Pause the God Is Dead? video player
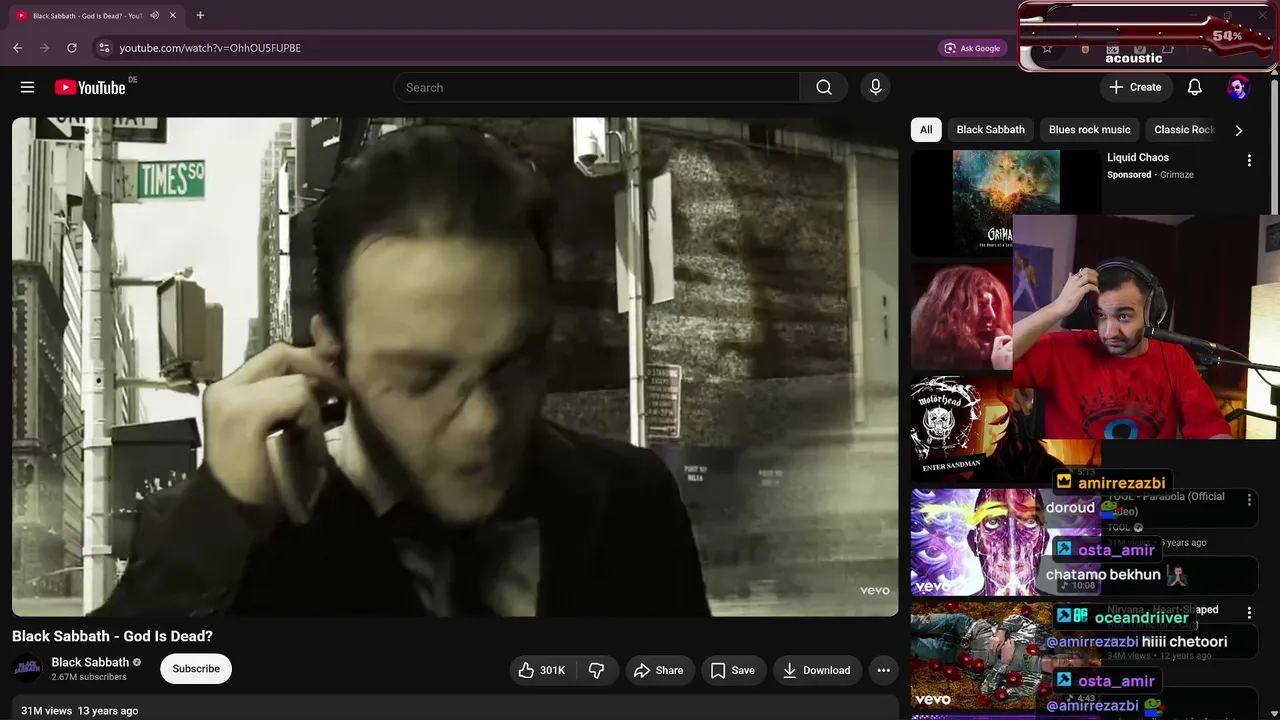The height and width of the screenshot is (720, 1280). pyautogui.click(x=455, y=367)
